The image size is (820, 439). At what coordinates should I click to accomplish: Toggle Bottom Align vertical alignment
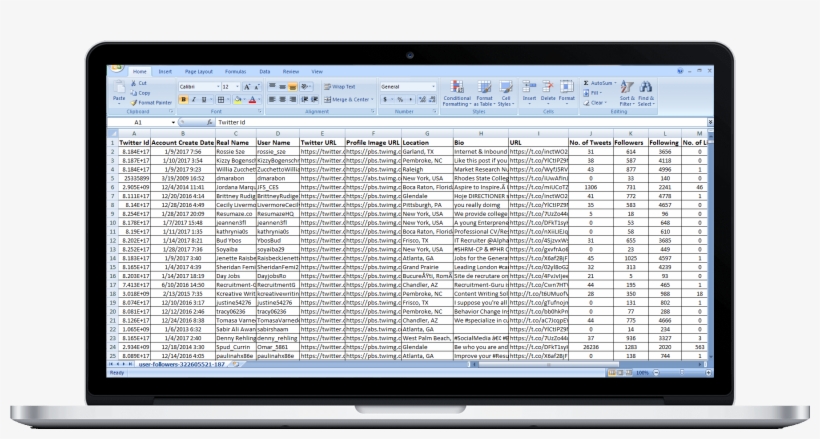(x=292, y=86)
